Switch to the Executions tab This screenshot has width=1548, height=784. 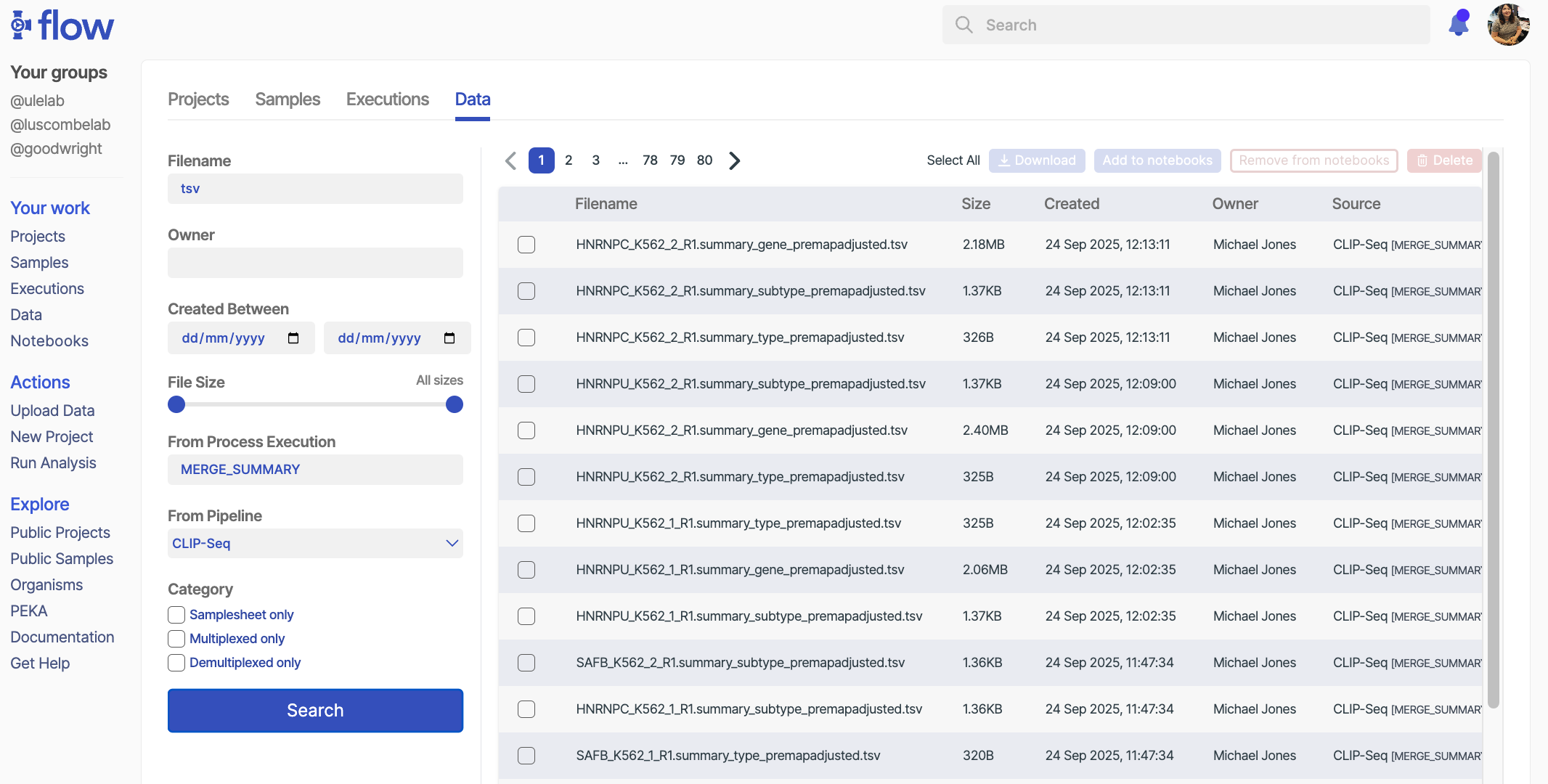click(x=387, y=99)
